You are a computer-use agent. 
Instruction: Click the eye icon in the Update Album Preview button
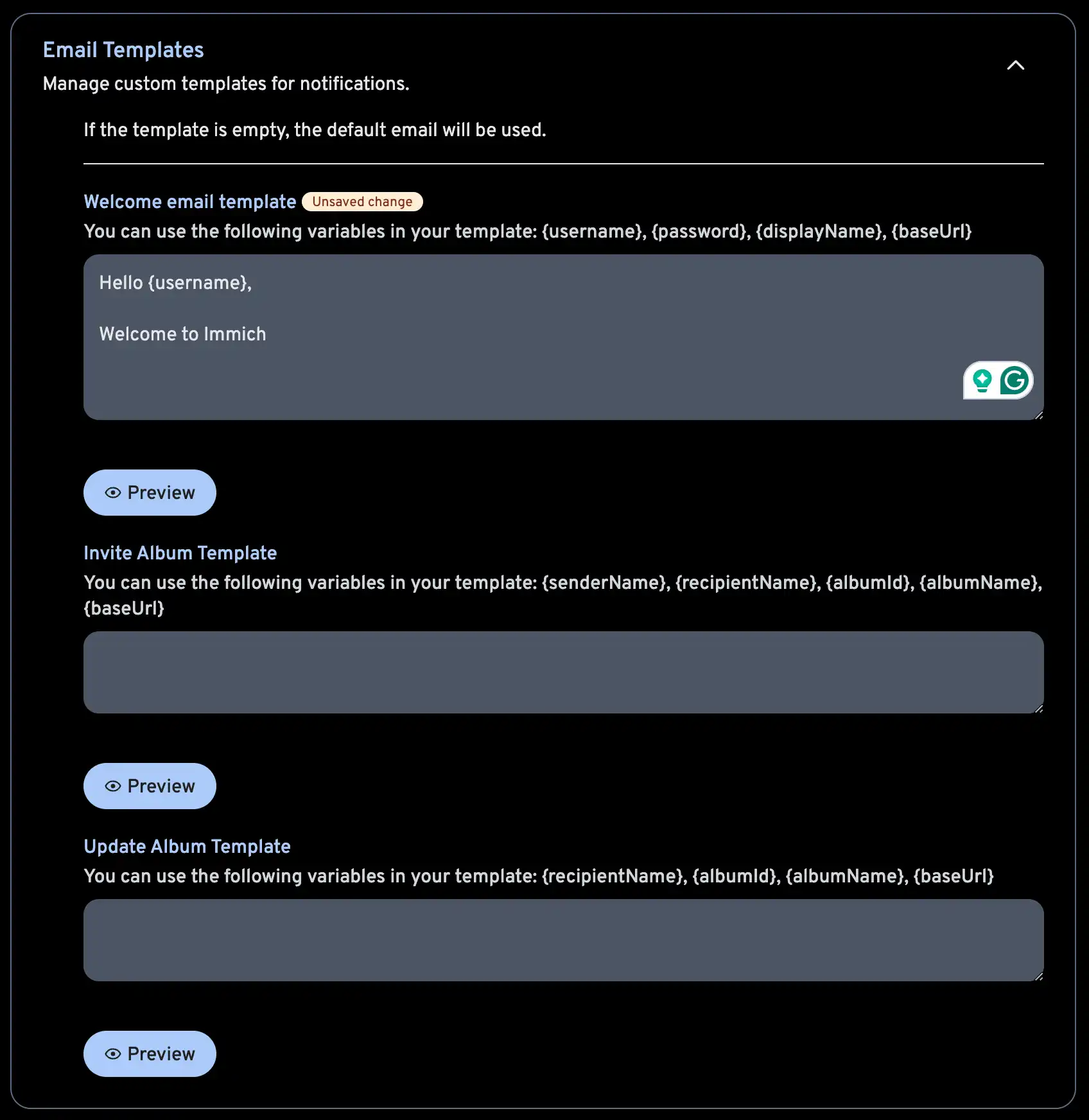(x=114, y=1053)
